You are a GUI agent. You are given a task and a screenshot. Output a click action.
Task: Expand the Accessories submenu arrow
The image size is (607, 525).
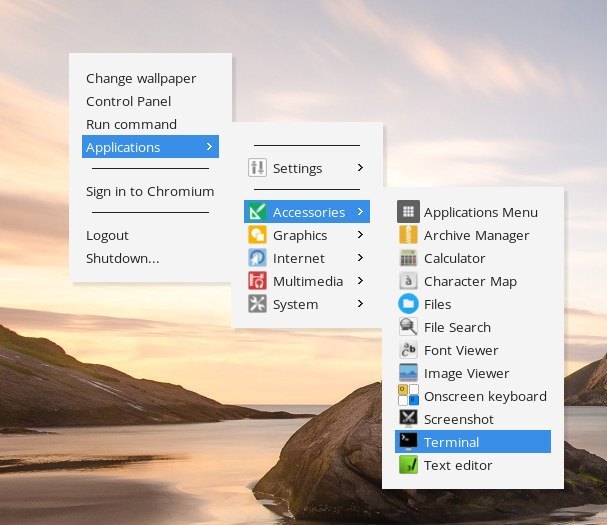[360, 211]
